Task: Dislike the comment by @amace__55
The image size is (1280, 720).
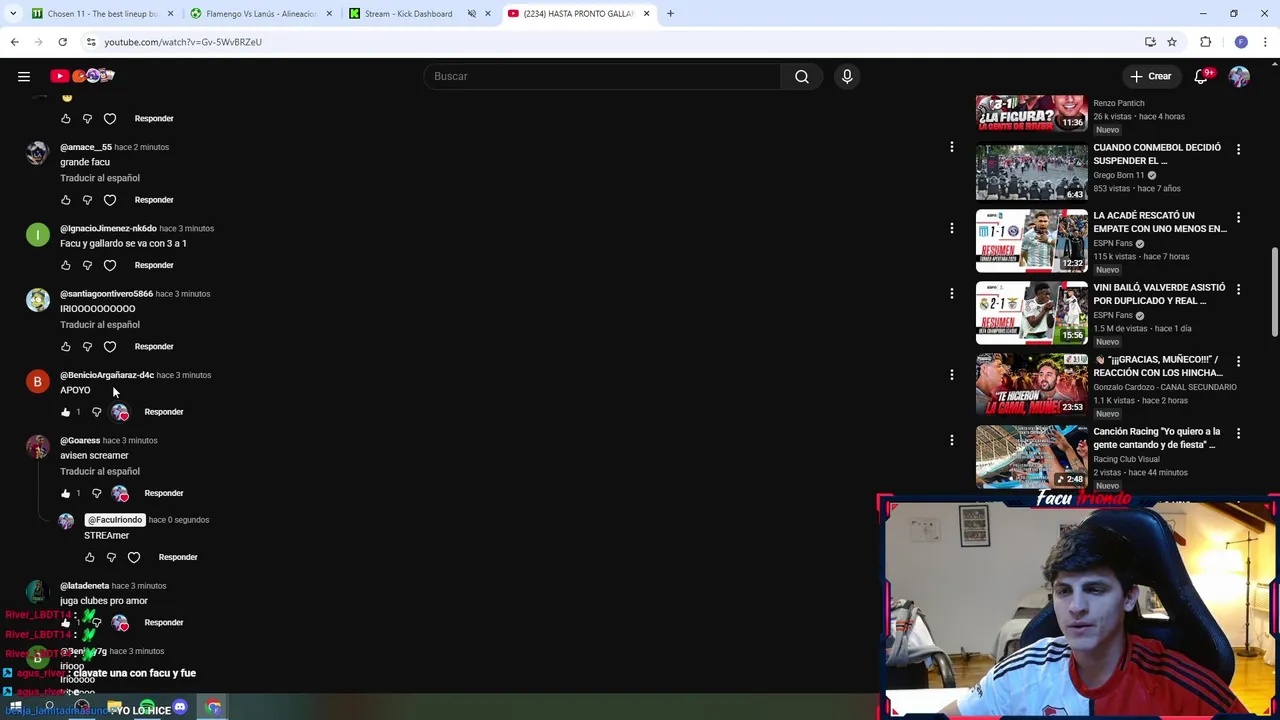Action: (88, 200)
